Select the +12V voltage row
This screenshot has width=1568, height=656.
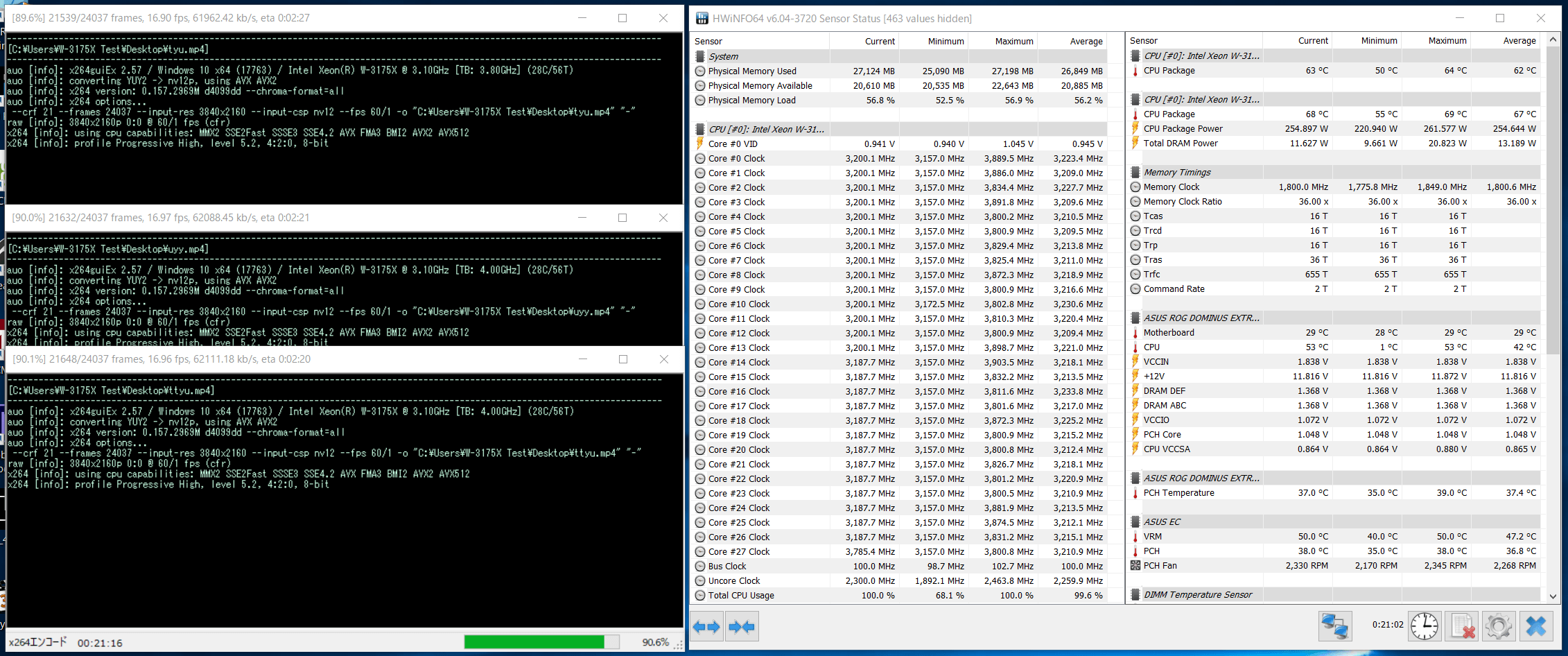point(1334,376)
